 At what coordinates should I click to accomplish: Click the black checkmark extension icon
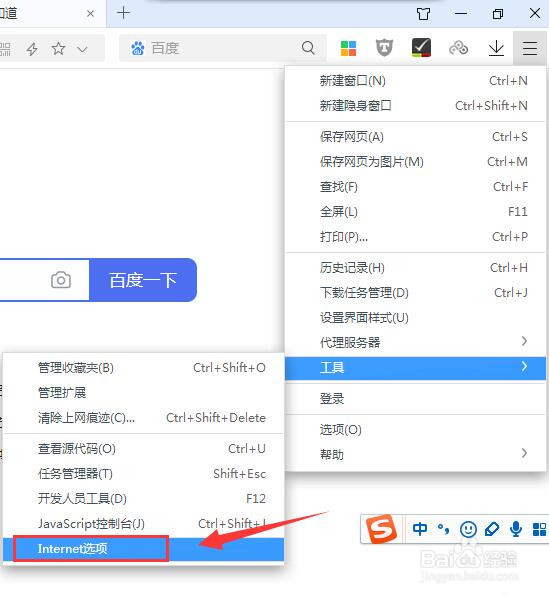tap(421, 48)
